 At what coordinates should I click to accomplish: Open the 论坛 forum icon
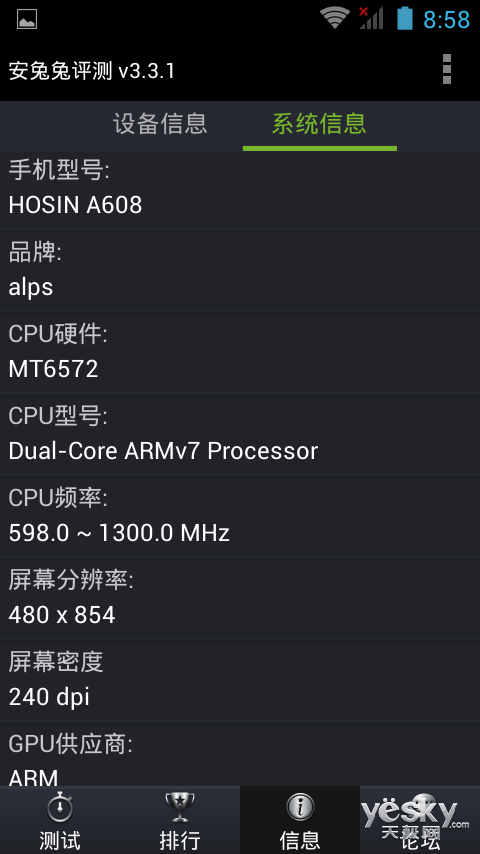(420, 821)
